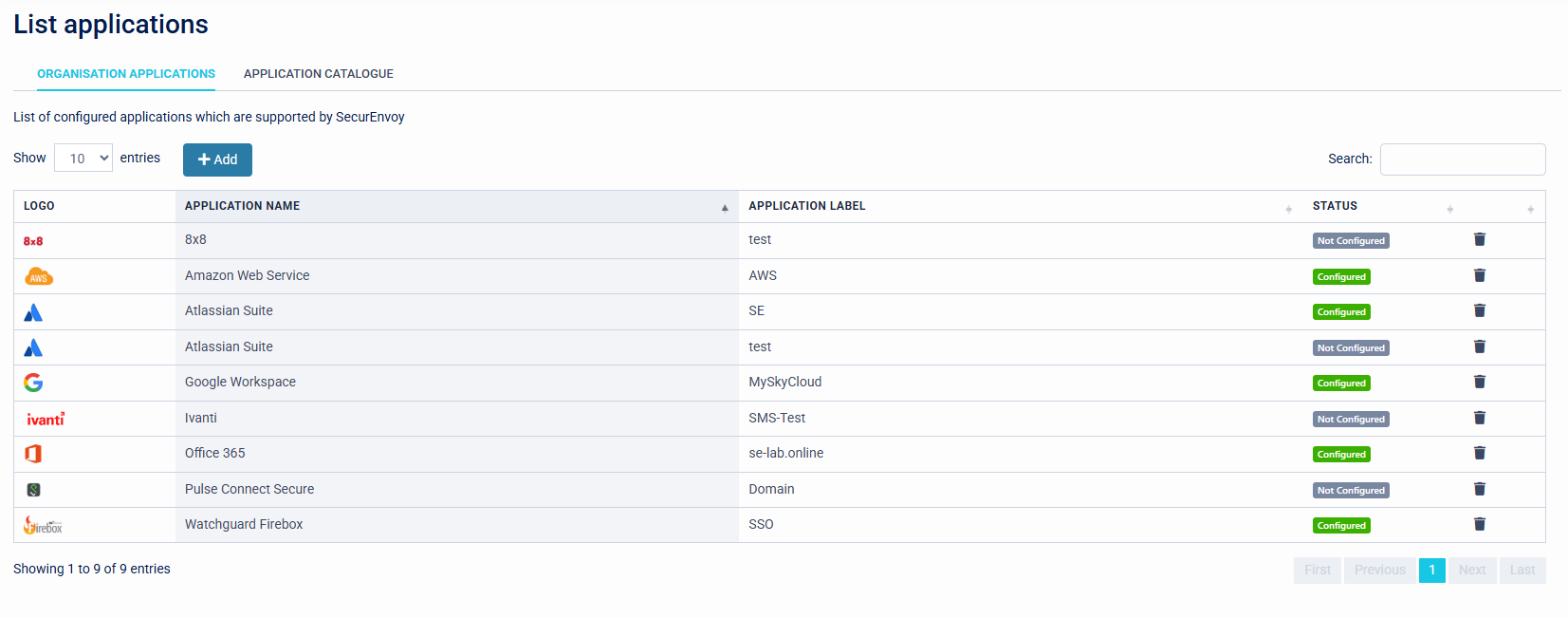
Task: Sort by Application Label column
Action: (x=1021, y=206)
